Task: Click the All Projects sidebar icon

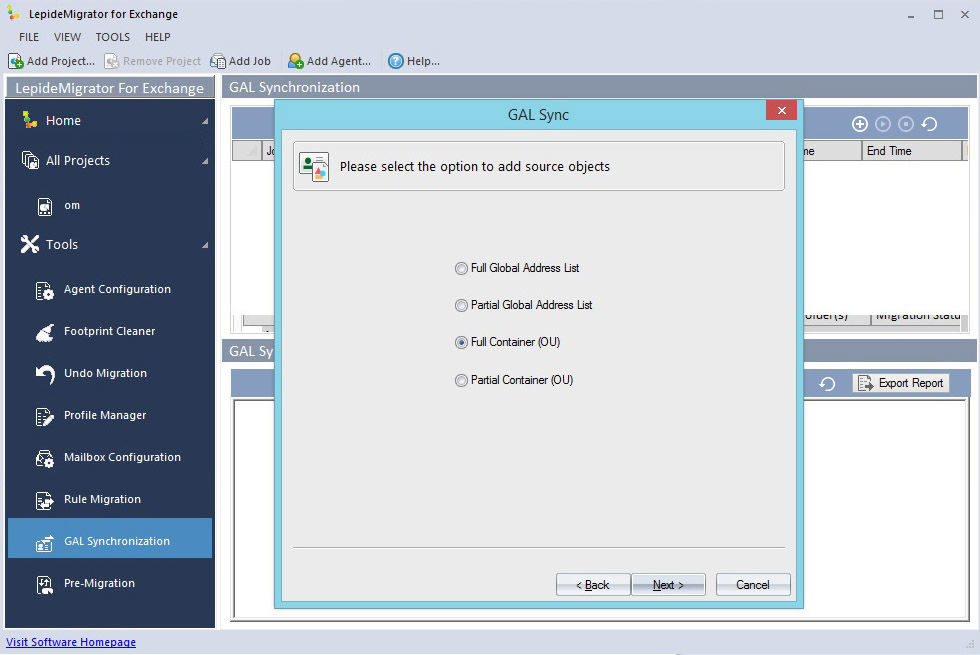Action: coord(30,160)
